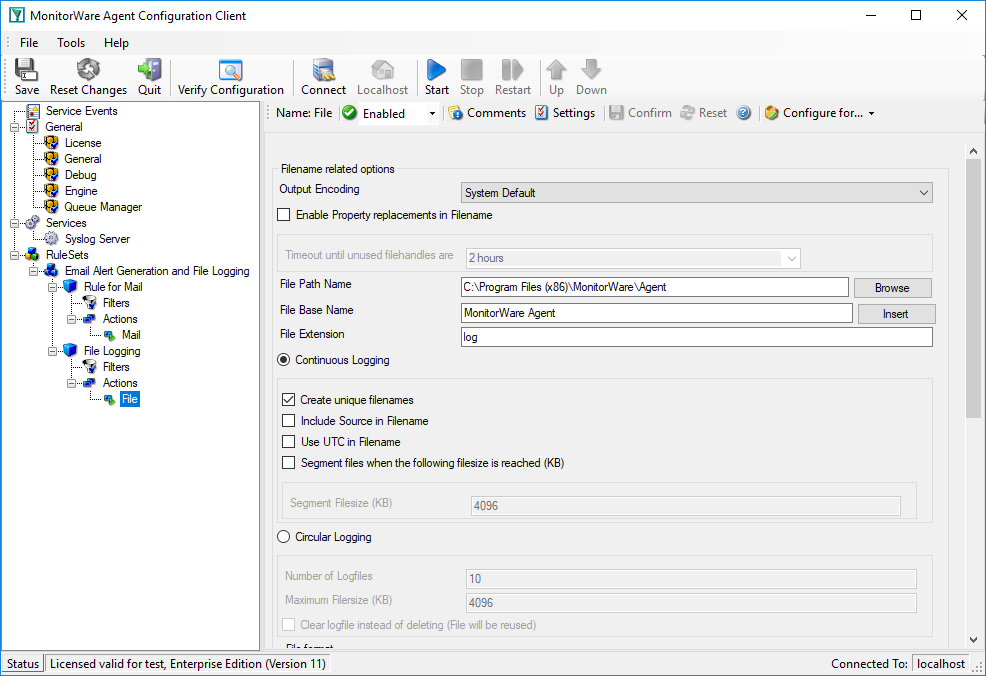Image resolution: width=986 pixels, height=676 pixels.
Task: Select Circular Logging radio button
Action: pos(284,537)
